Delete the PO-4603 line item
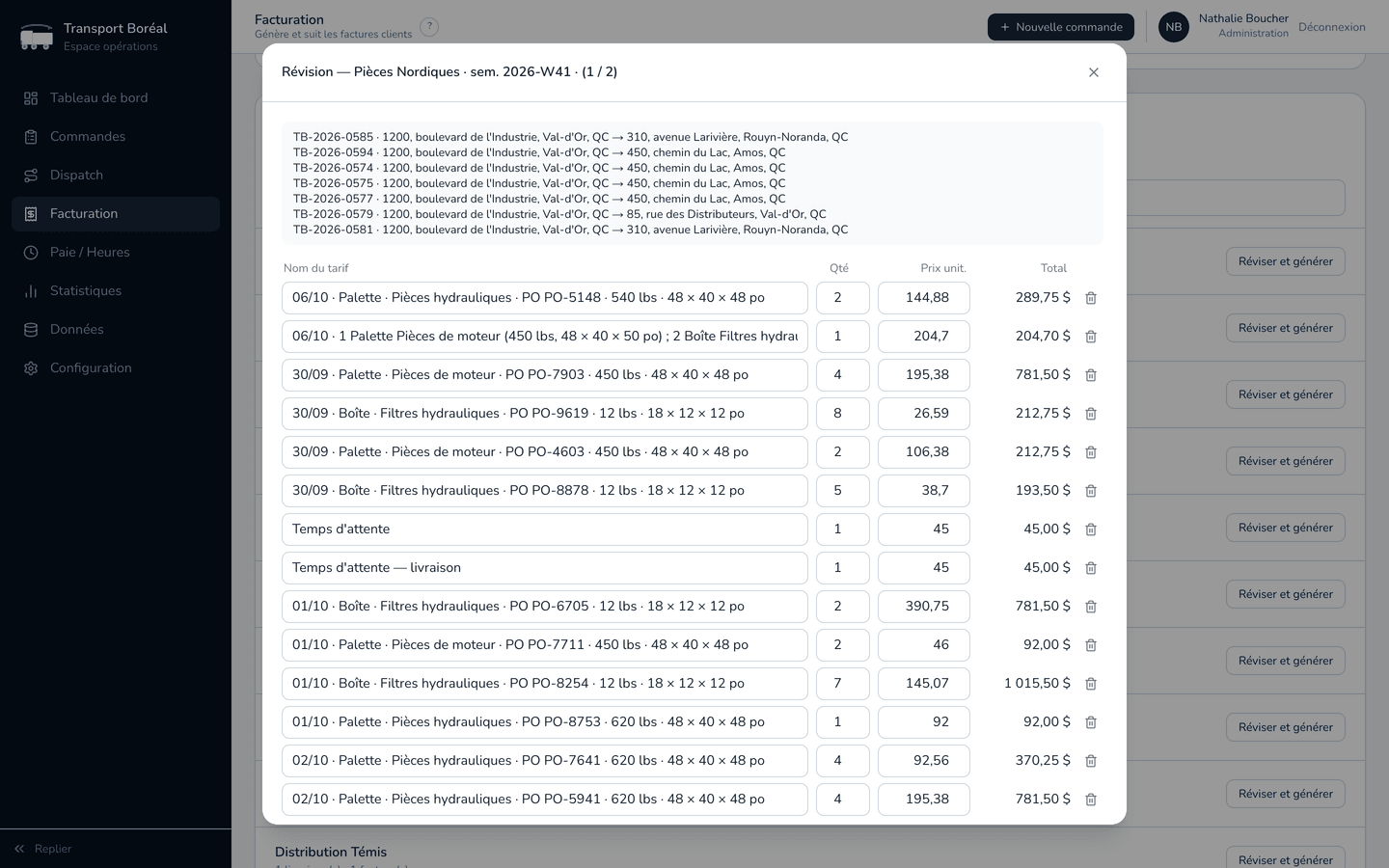The width and height of the screenshot is (1389, 868). click(x=1091, y=452)
